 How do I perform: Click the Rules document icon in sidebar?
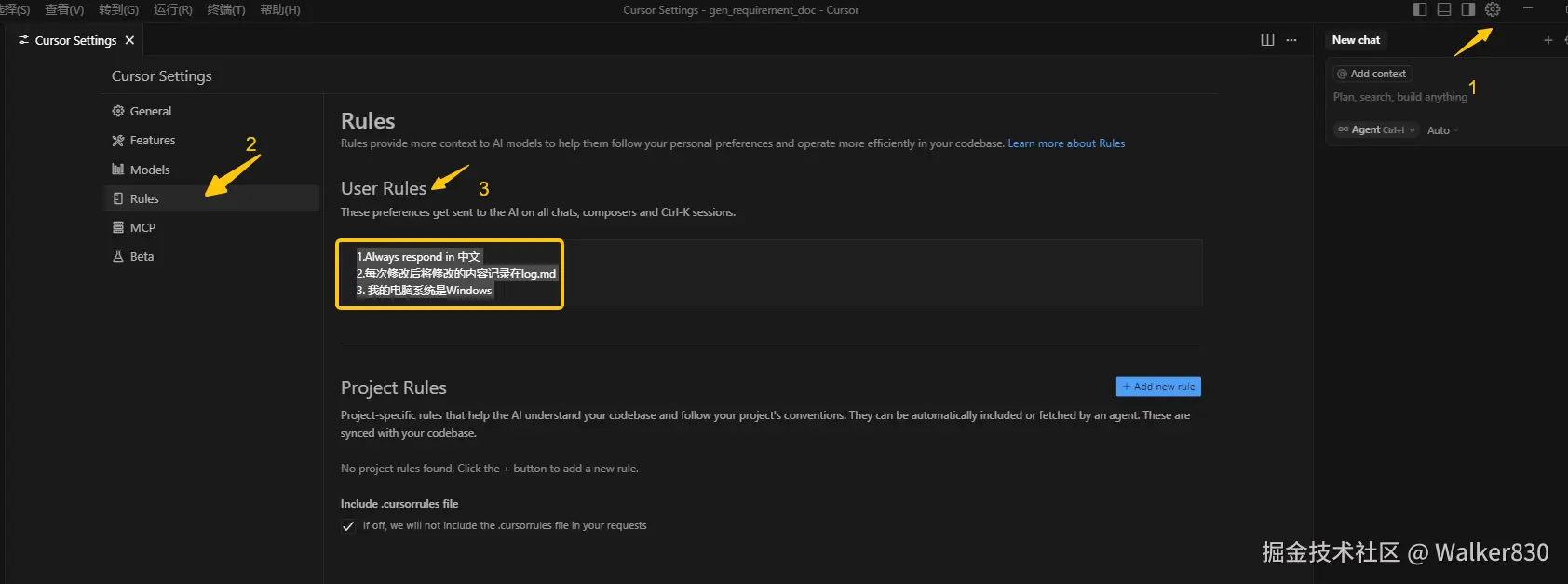(x=118, y=198)
